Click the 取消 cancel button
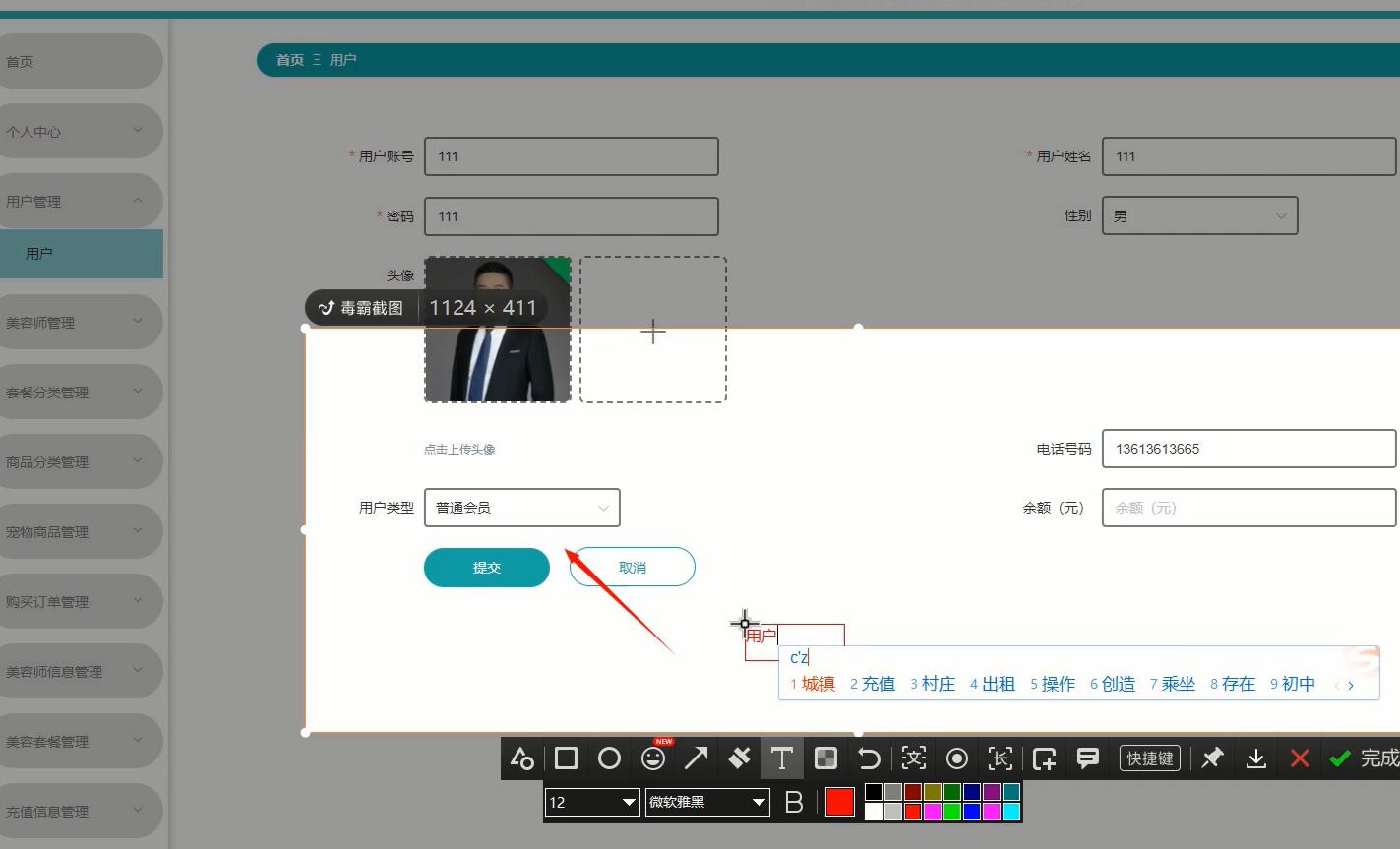The image size is (1400, 849). tap(633, 568)
